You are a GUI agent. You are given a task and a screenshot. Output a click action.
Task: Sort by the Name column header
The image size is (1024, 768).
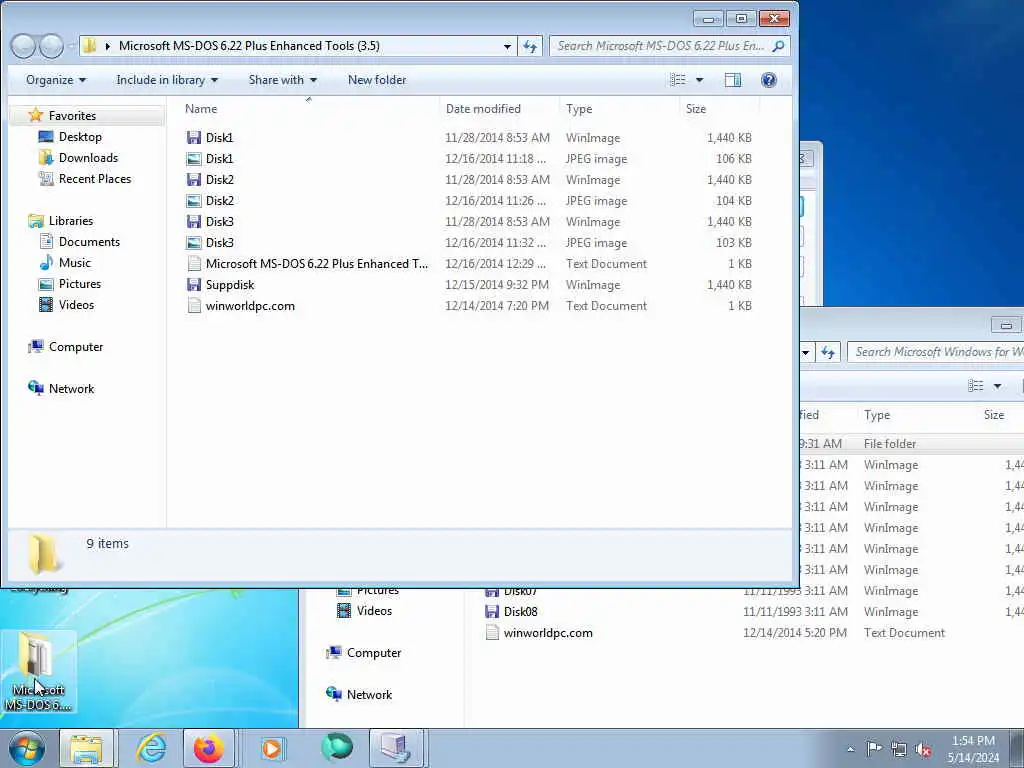pyautogui.click(x=201, y=108)
